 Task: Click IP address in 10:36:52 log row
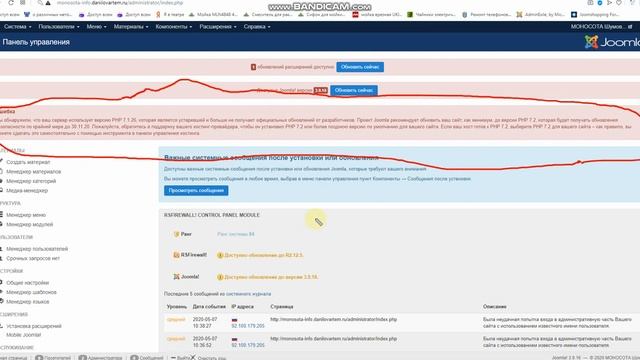click(x=248, y=345)
